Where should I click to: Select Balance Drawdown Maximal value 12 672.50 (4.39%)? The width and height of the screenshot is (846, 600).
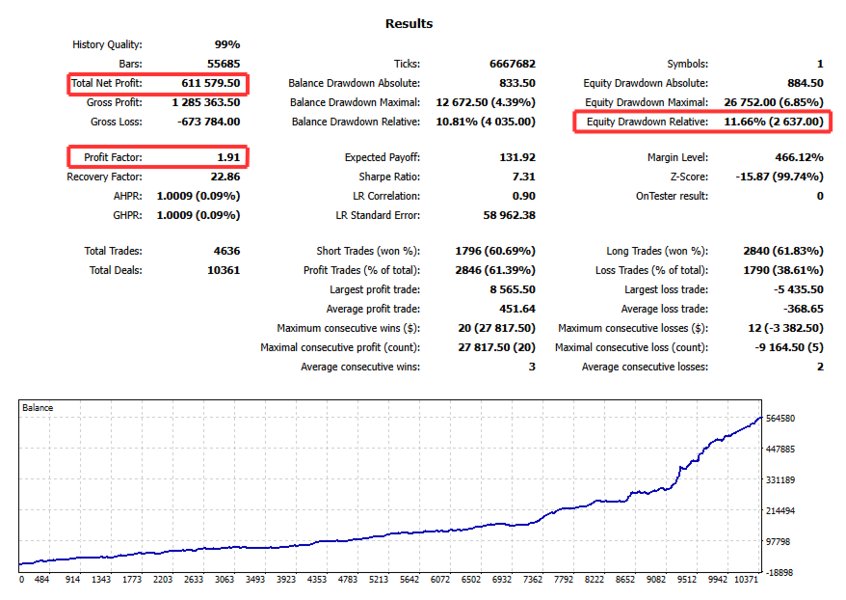tap(486, 103)
